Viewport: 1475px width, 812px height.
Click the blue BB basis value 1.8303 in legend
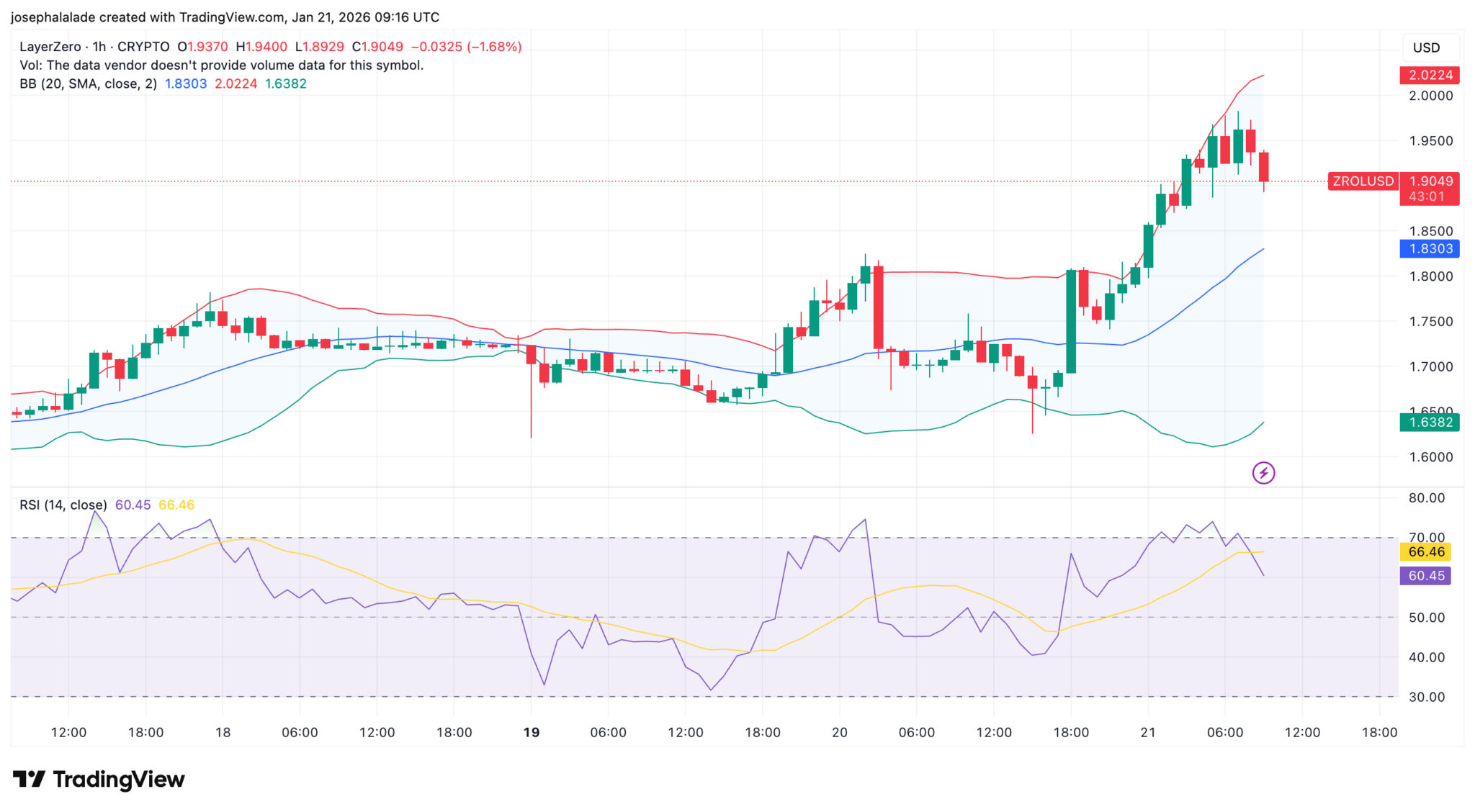pyautogui.click(x=186, y=84)
